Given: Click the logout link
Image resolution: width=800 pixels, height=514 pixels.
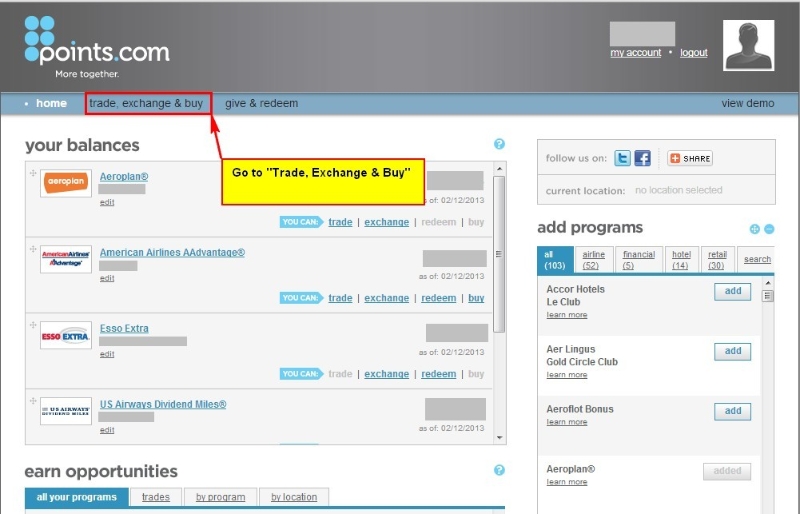Looking at the screenshot, I should coord(693,53).
